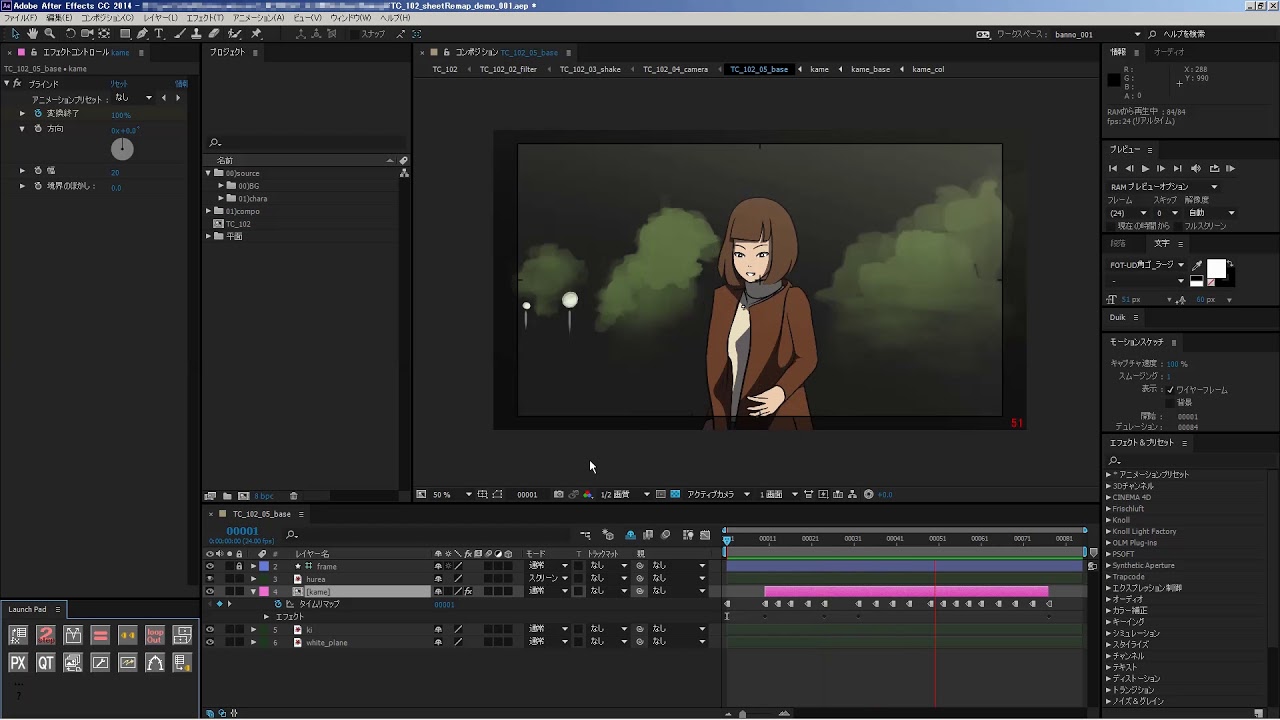Open the 1/2 画質 resolution dropdown
1280x720 pixels.
tap(625, 494)
